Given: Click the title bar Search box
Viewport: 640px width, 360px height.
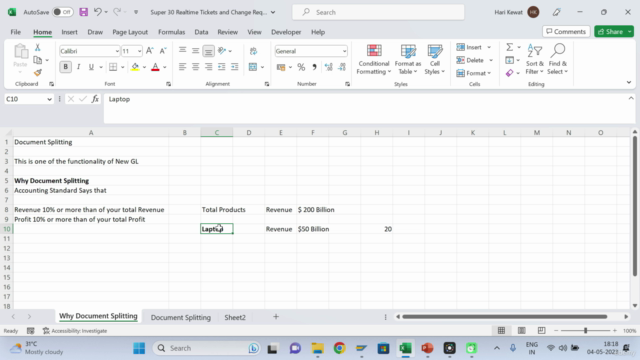Looking at the screenshot, I should click(378, 12).
